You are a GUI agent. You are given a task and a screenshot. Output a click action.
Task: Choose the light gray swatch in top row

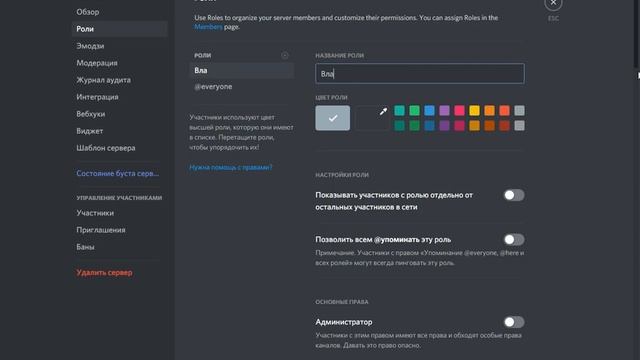[519, 110]
